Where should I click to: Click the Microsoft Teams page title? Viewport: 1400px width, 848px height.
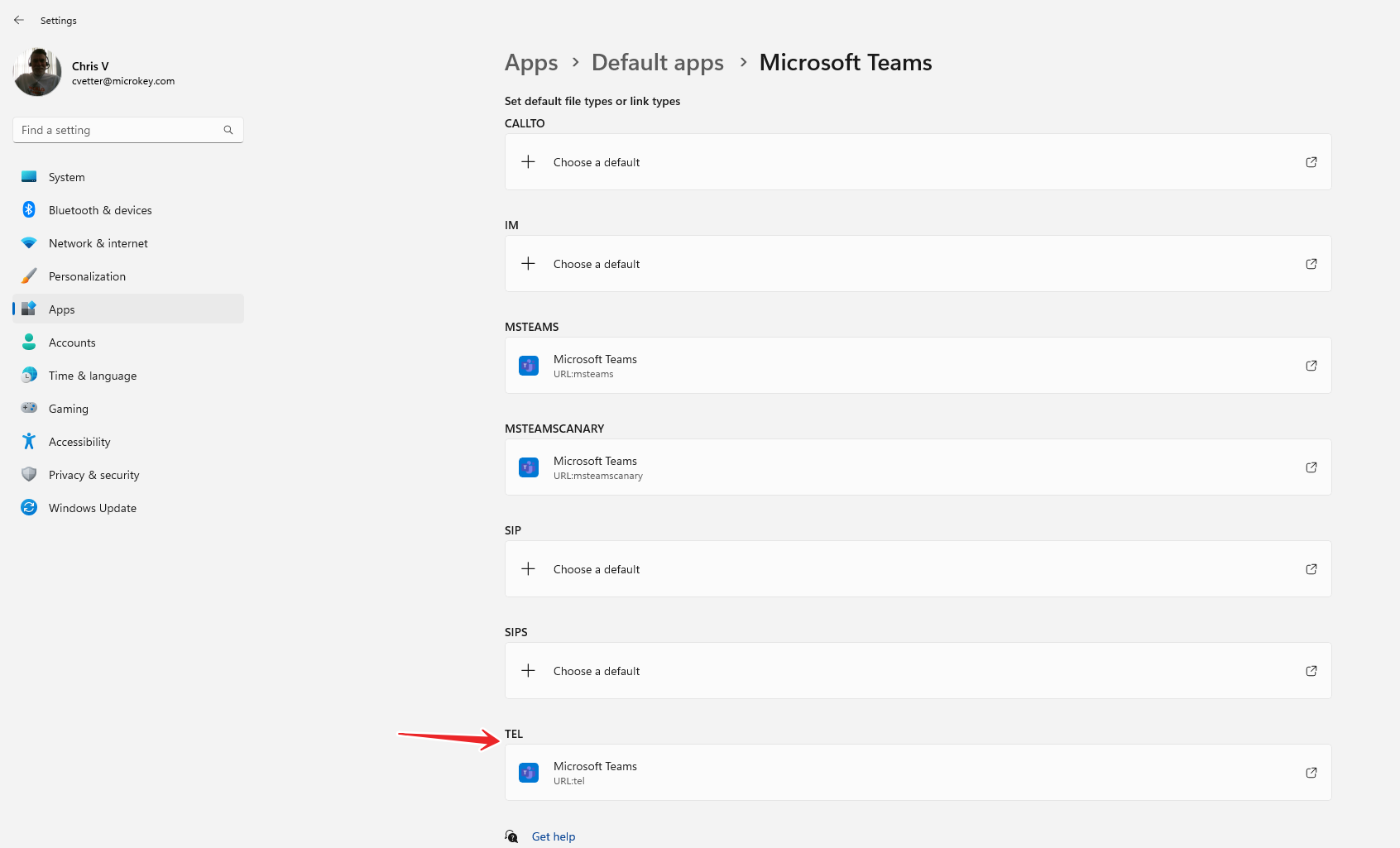[846, 63]
